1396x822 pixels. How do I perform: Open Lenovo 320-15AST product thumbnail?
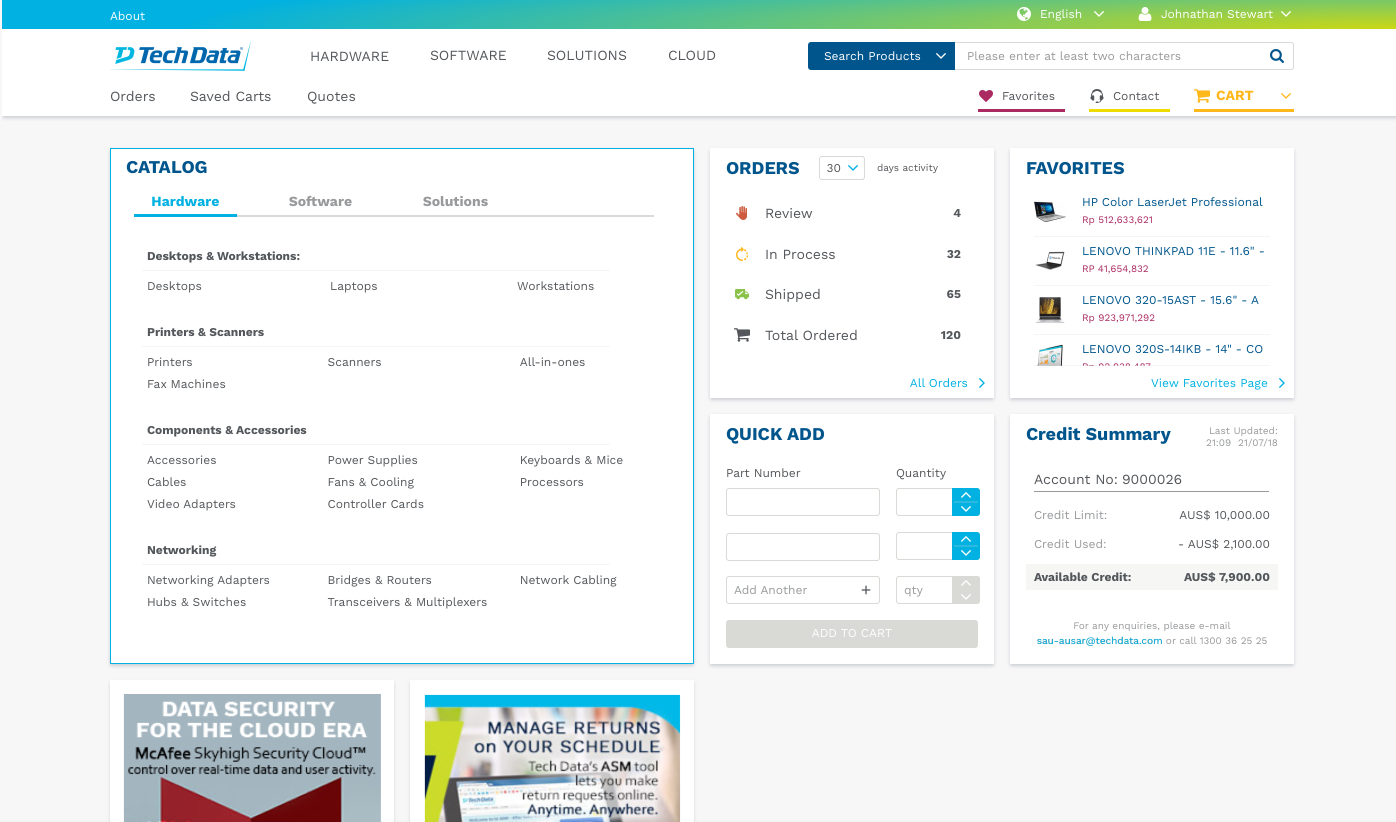[x=1049, y=309]
